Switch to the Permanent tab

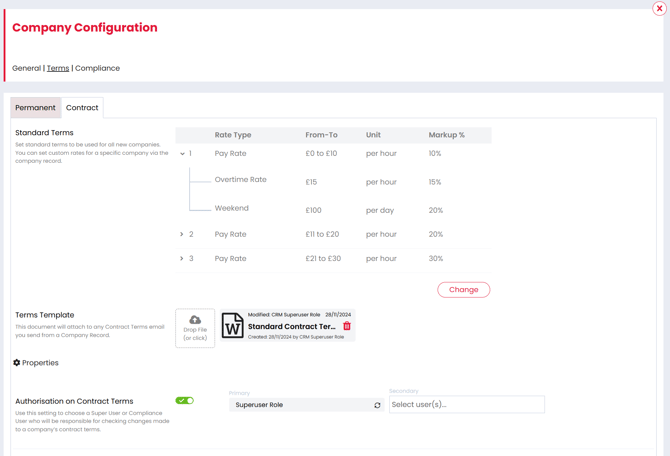coord(35,108)
